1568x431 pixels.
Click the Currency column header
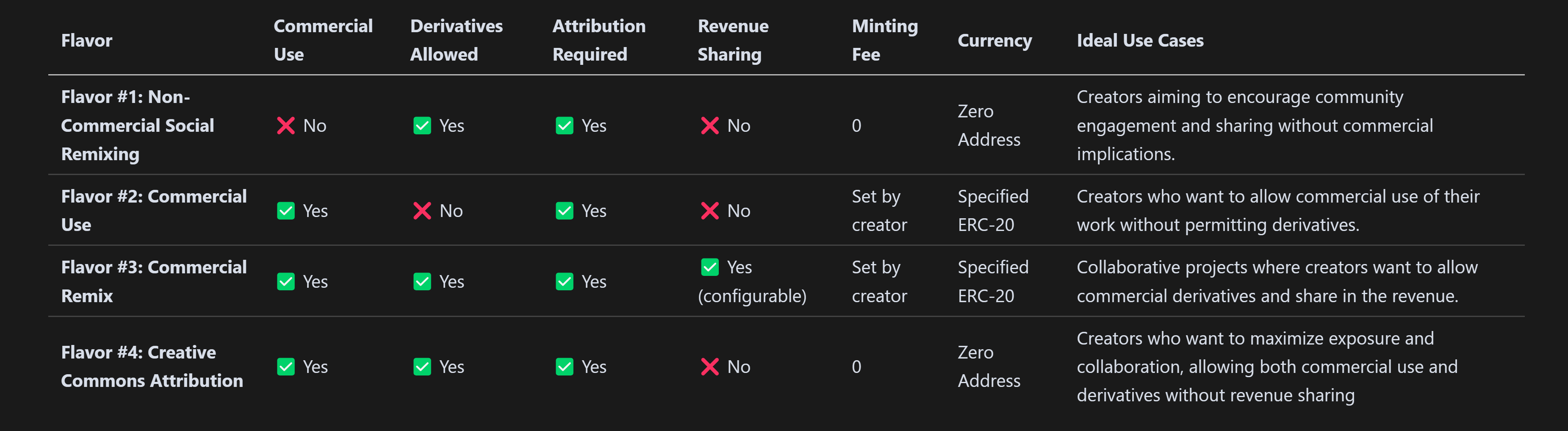pos(995,40)
